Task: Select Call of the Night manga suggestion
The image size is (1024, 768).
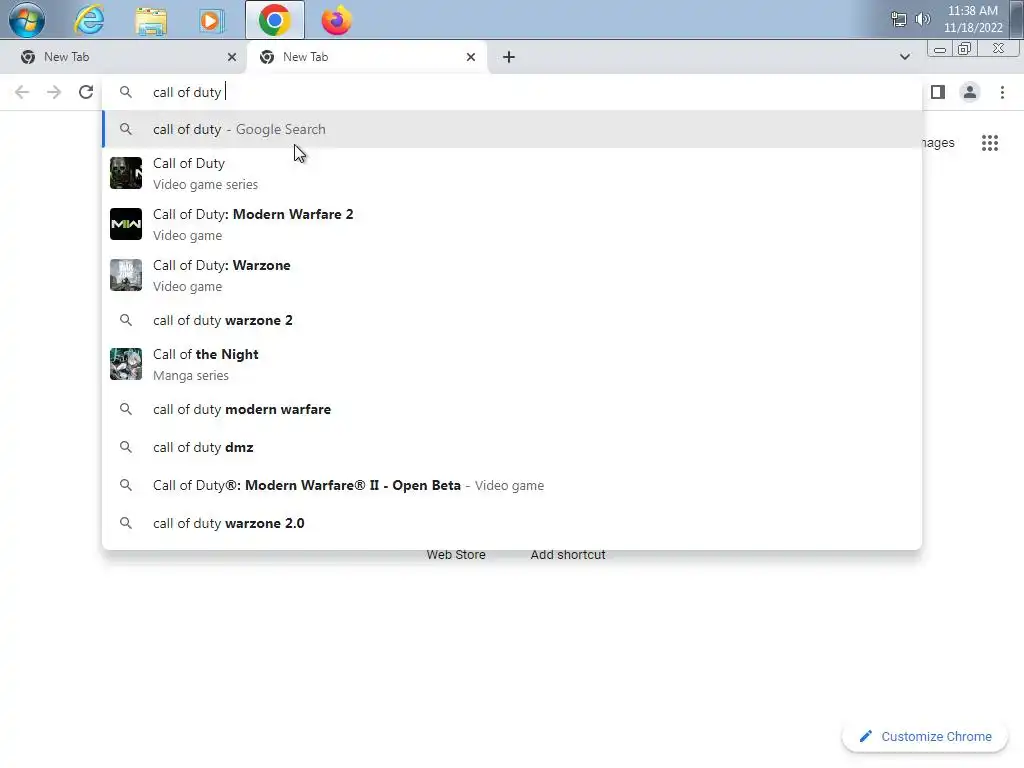Action: tap(512, 364)
